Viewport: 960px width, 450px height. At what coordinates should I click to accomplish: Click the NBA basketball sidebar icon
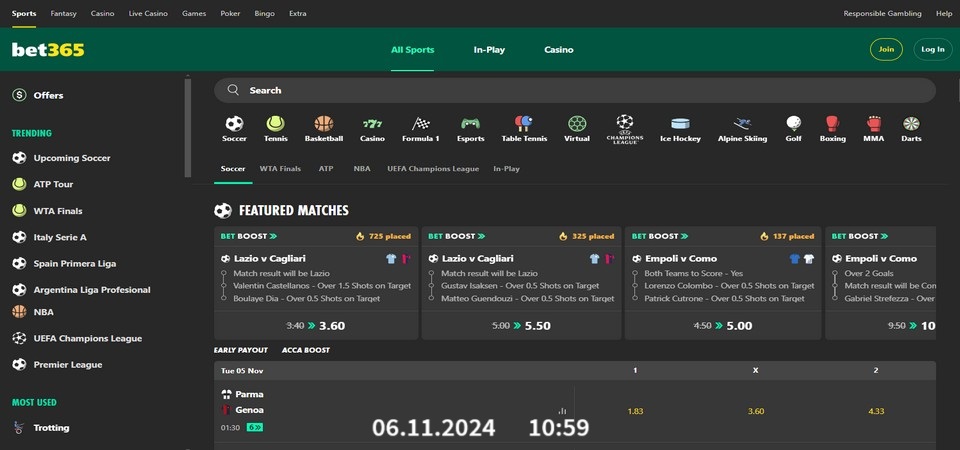click(20, 312)
